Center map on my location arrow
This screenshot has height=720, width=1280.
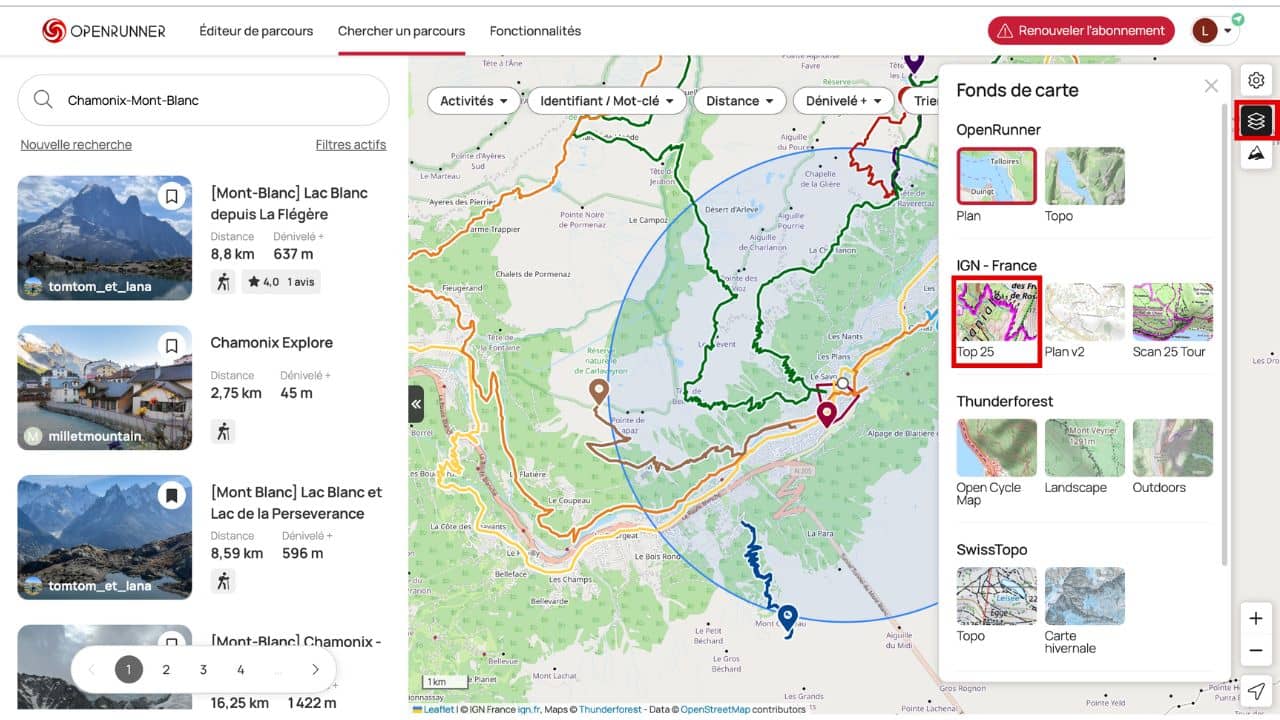(1256, 691)
